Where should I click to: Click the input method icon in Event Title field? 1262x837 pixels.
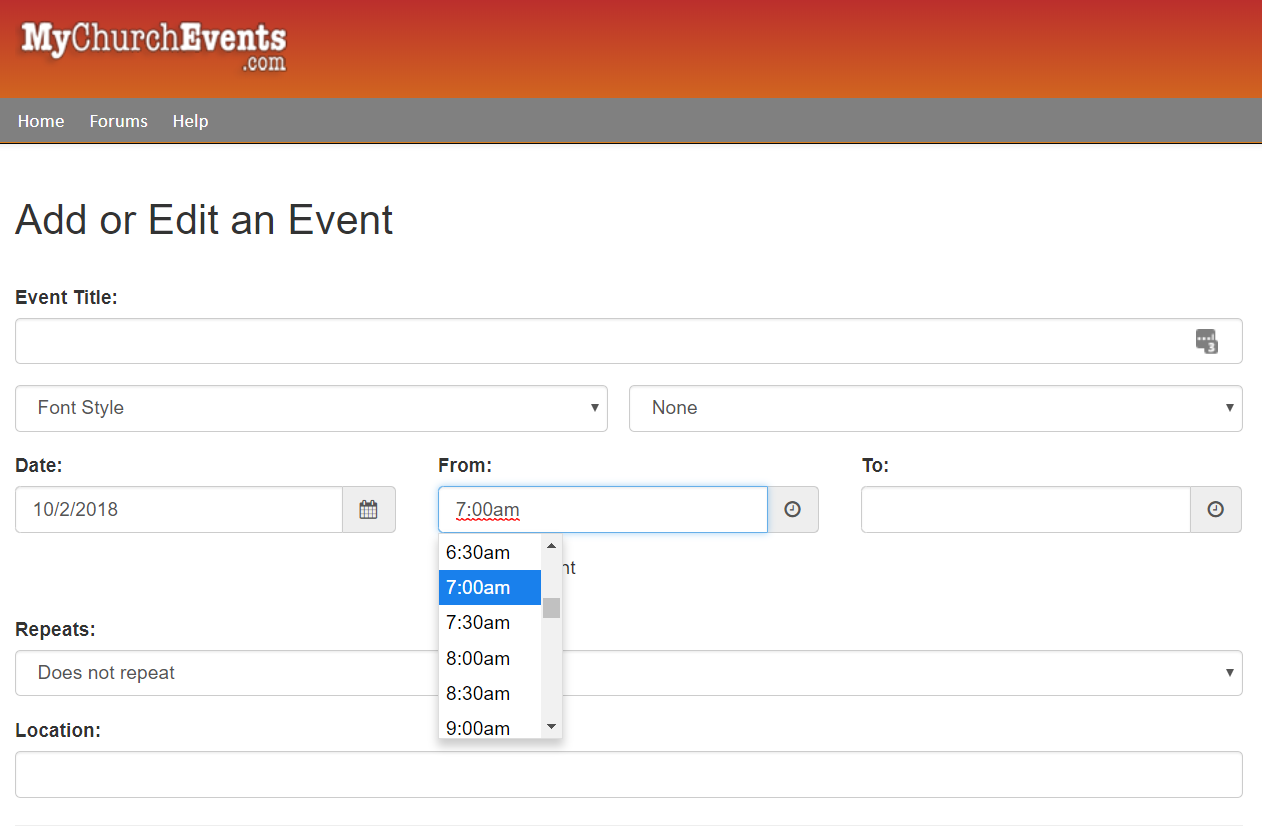click(x=1207, y=341)
